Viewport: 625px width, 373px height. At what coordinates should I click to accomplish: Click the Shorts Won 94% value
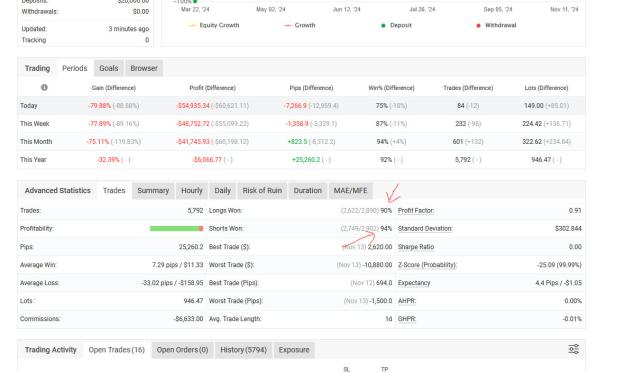386,228
